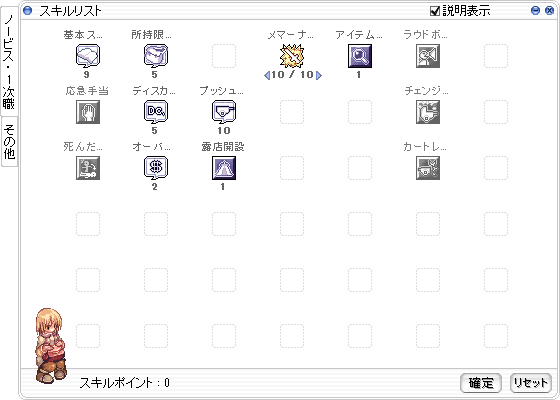Click the 10 / 10 Mammonite level text

(292, 75)
